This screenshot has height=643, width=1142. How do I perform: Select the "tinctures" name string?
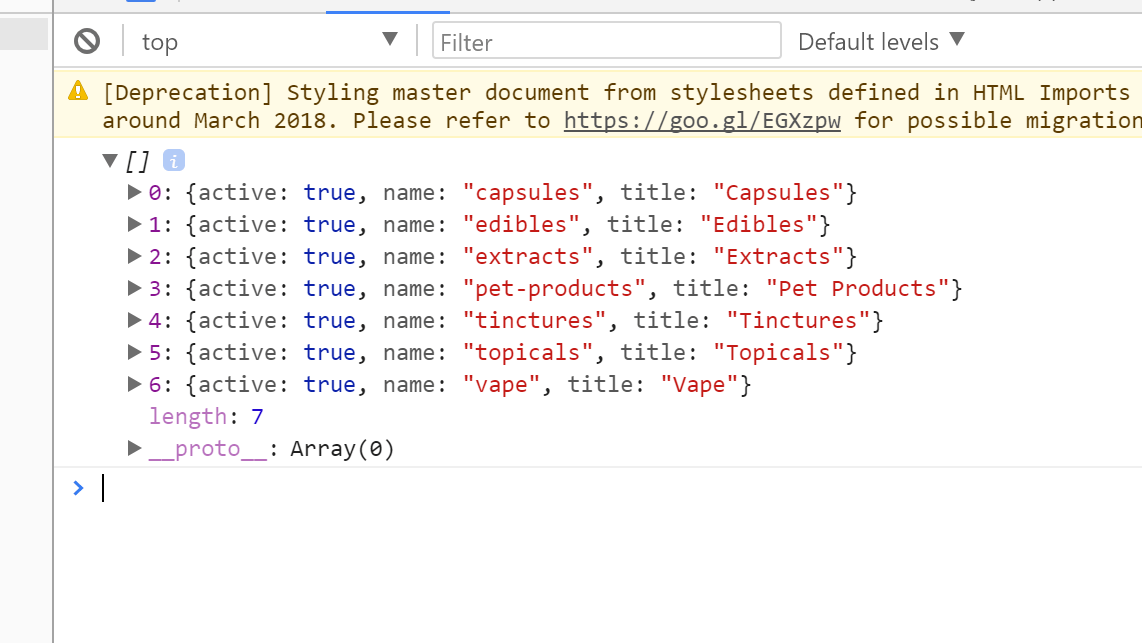pyautogui.click(x=534, y=320)
